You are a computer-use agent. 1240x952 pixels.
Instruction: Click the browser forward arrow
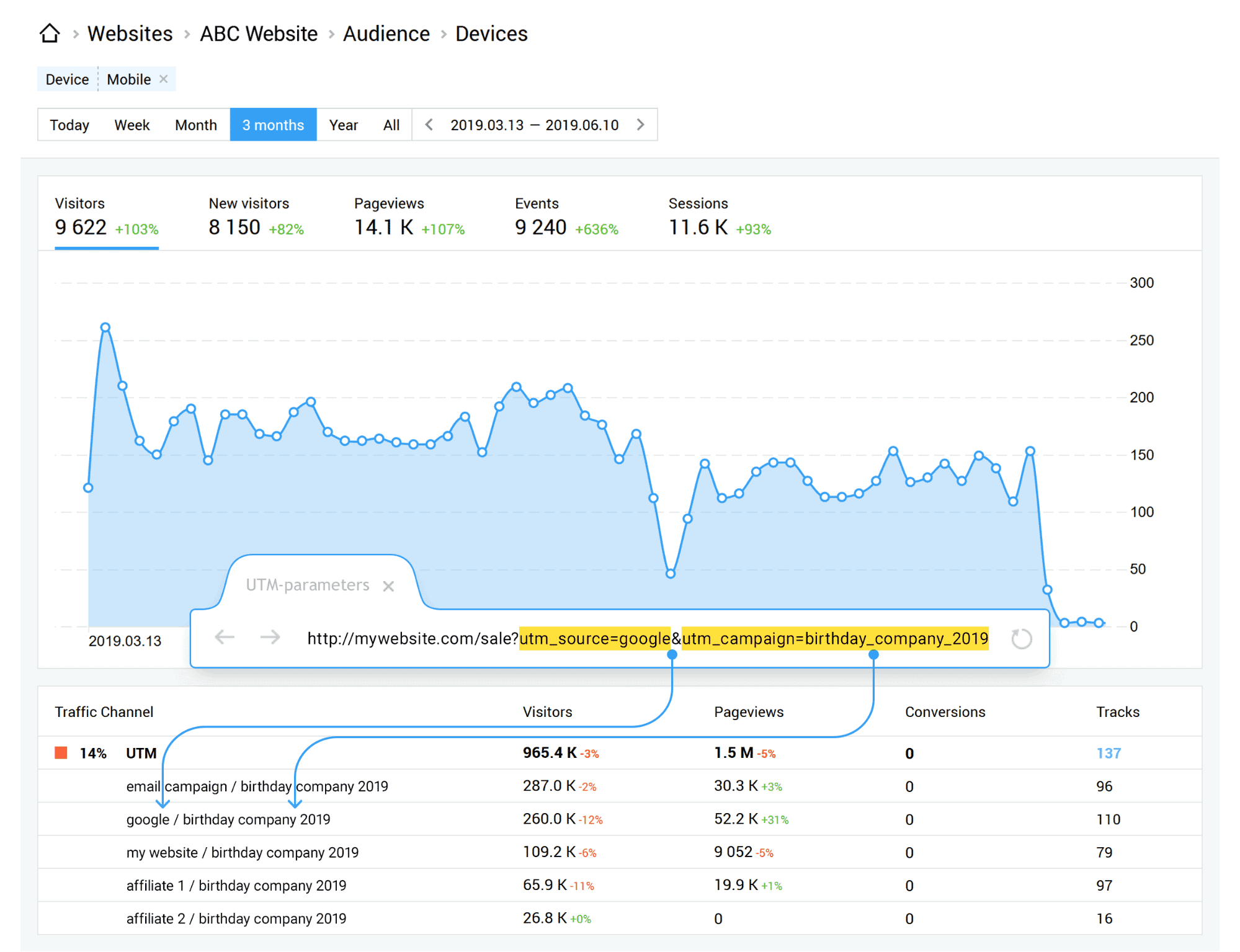[270, 638]
